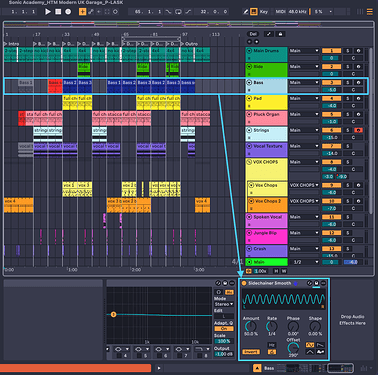Open the Main track 1/2 output dropdown
This screenshot has height=375, width=378.
304,262
